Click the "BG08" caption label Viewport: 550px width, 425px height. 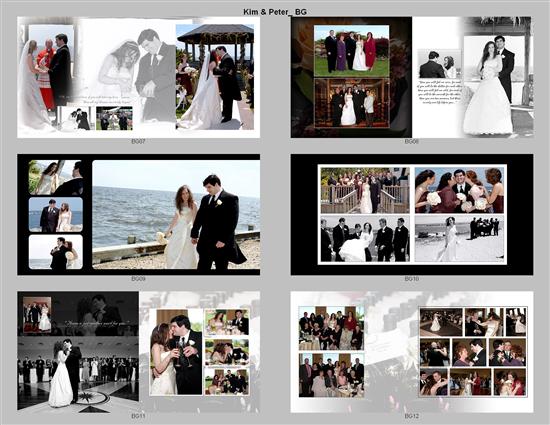pyautogui.click(x=411, y=141)
